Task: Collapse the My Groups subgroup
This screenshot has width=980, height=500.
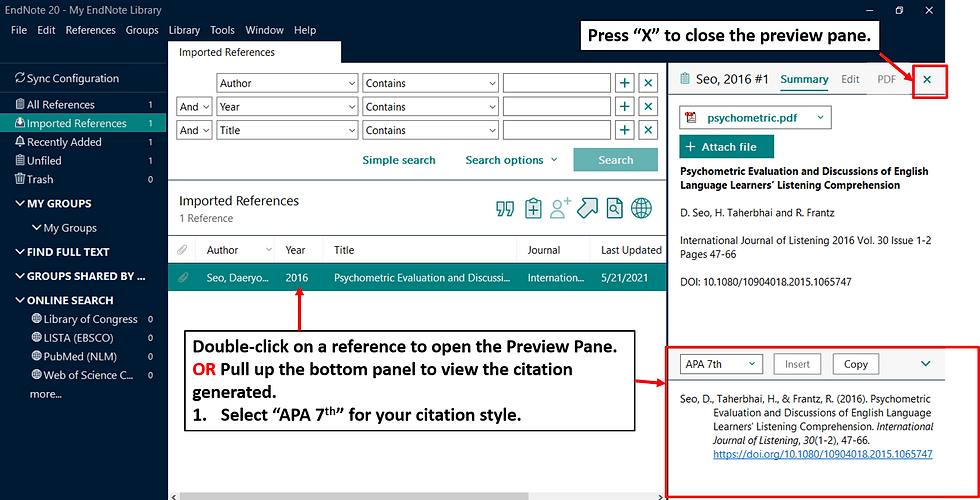Action: 37,228
